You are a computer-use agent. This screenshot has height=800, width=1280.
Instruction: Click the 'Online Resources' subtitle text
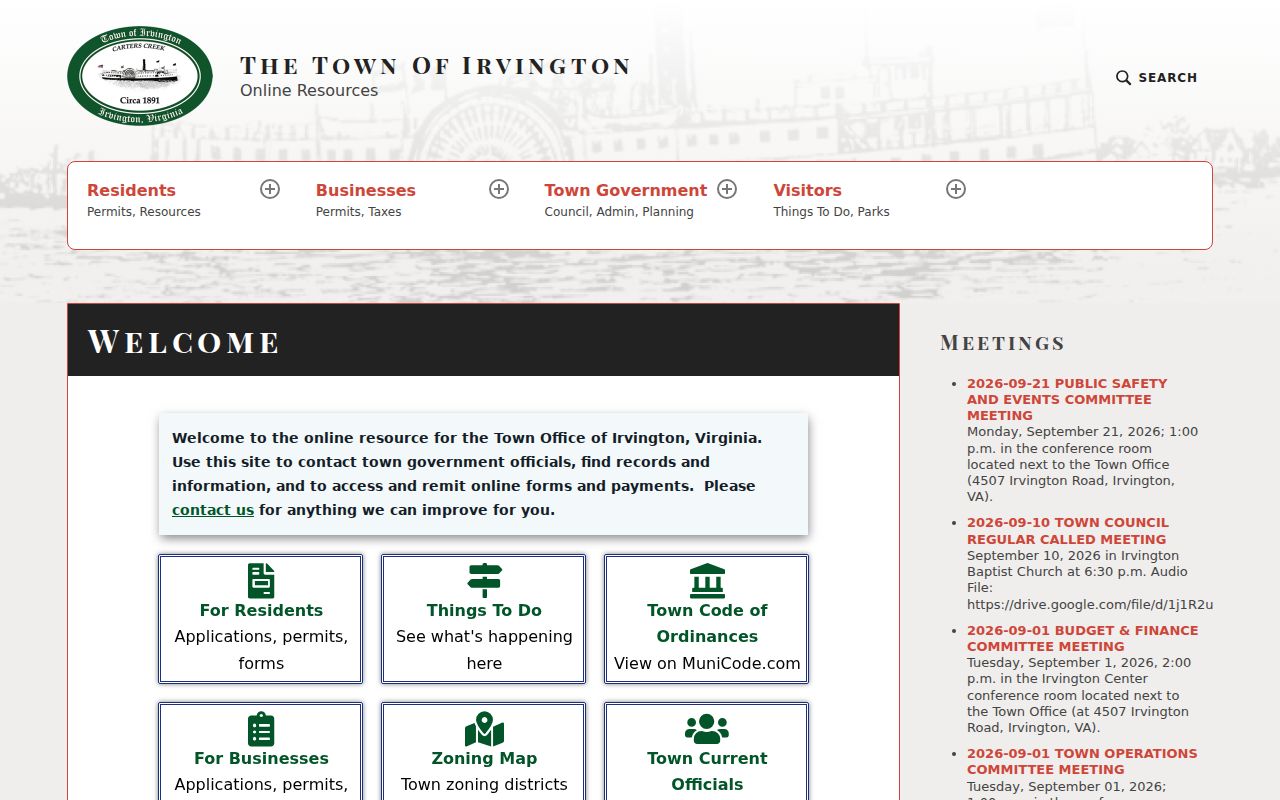(x=309, y=90)
